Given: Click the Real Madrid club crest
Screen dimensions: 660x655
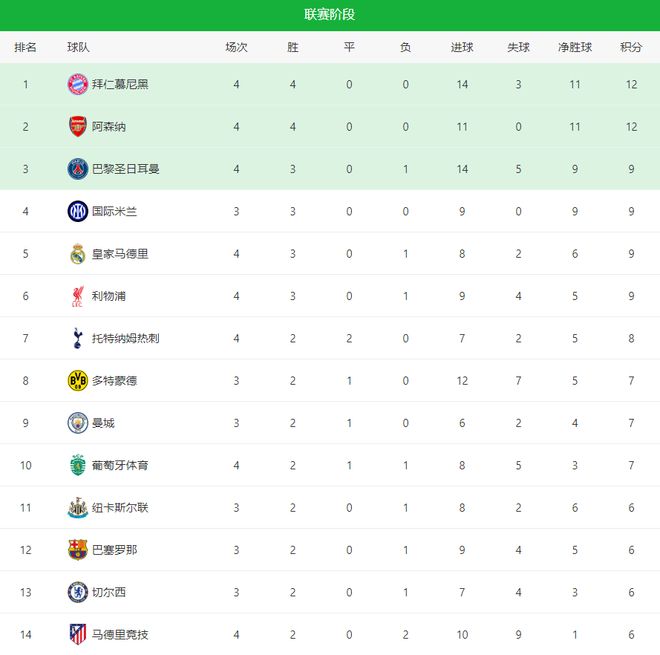Looking at the screenshot, I should [x=77, y=254].
